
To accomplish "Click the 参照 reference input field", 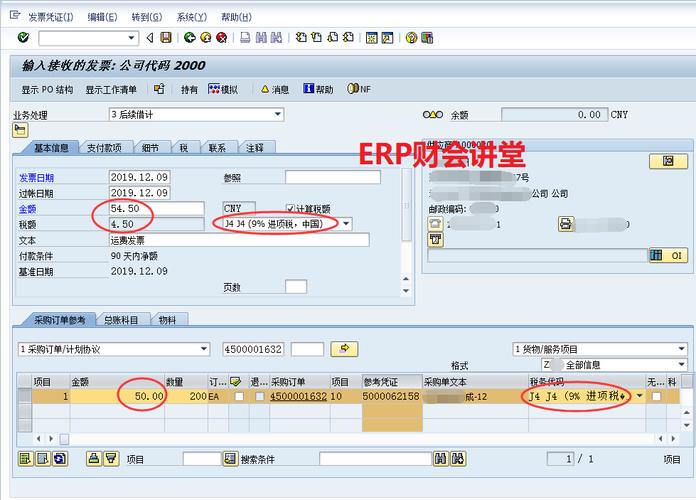I will (333, 177).
